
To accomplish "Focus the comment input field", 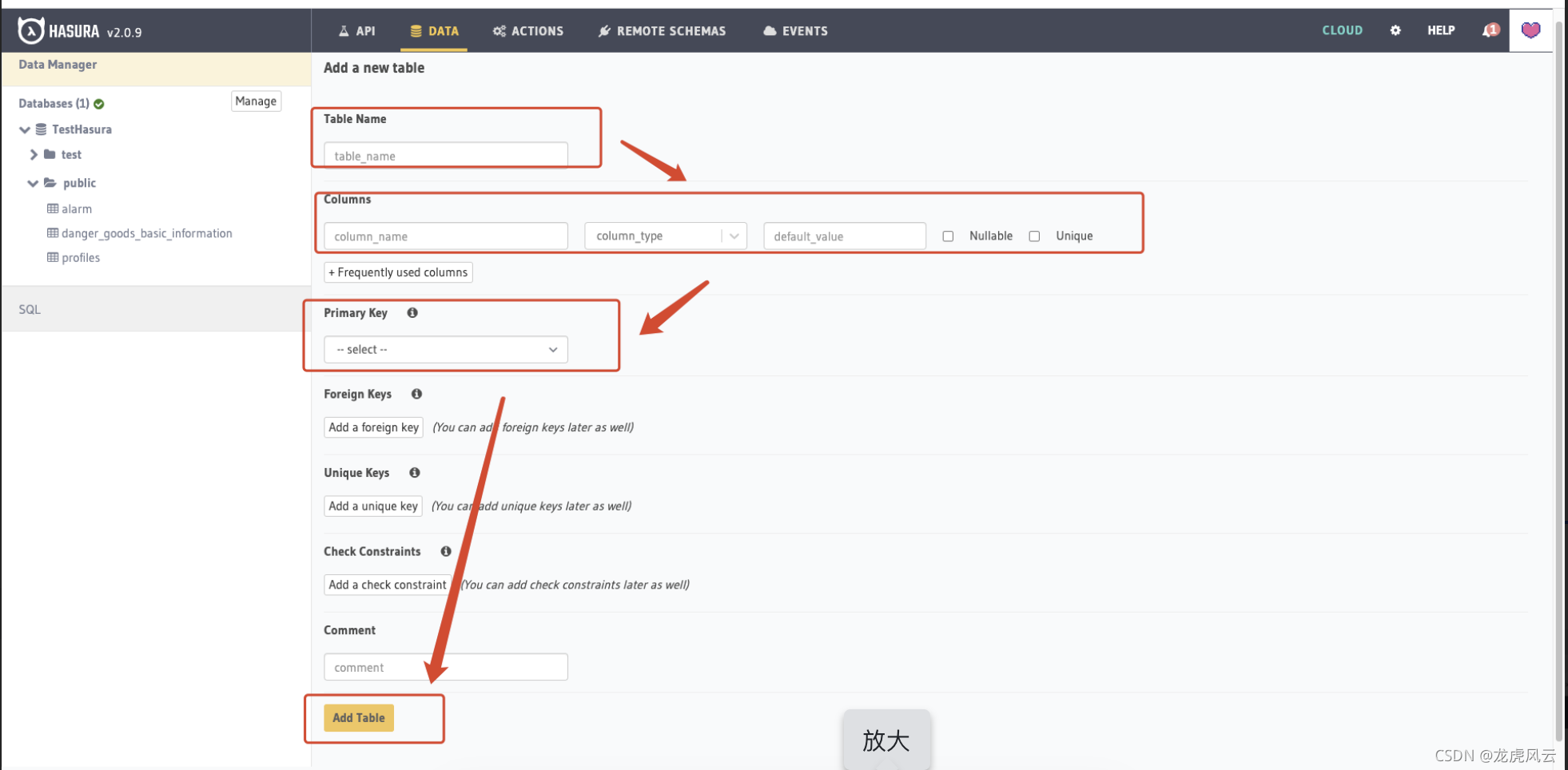I will tap(446, 667).
